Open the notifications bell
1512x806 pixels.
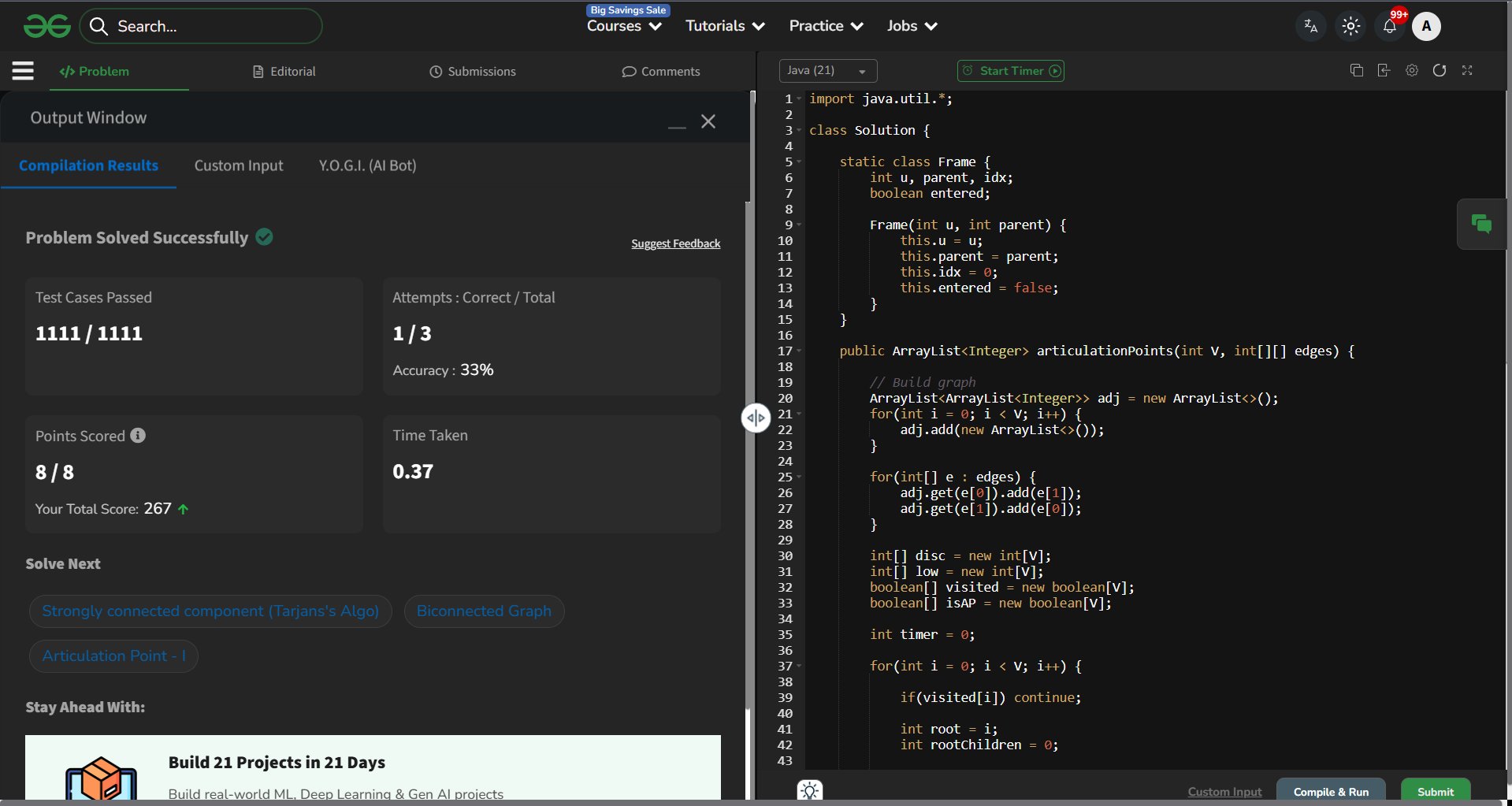coord(1390,27)
